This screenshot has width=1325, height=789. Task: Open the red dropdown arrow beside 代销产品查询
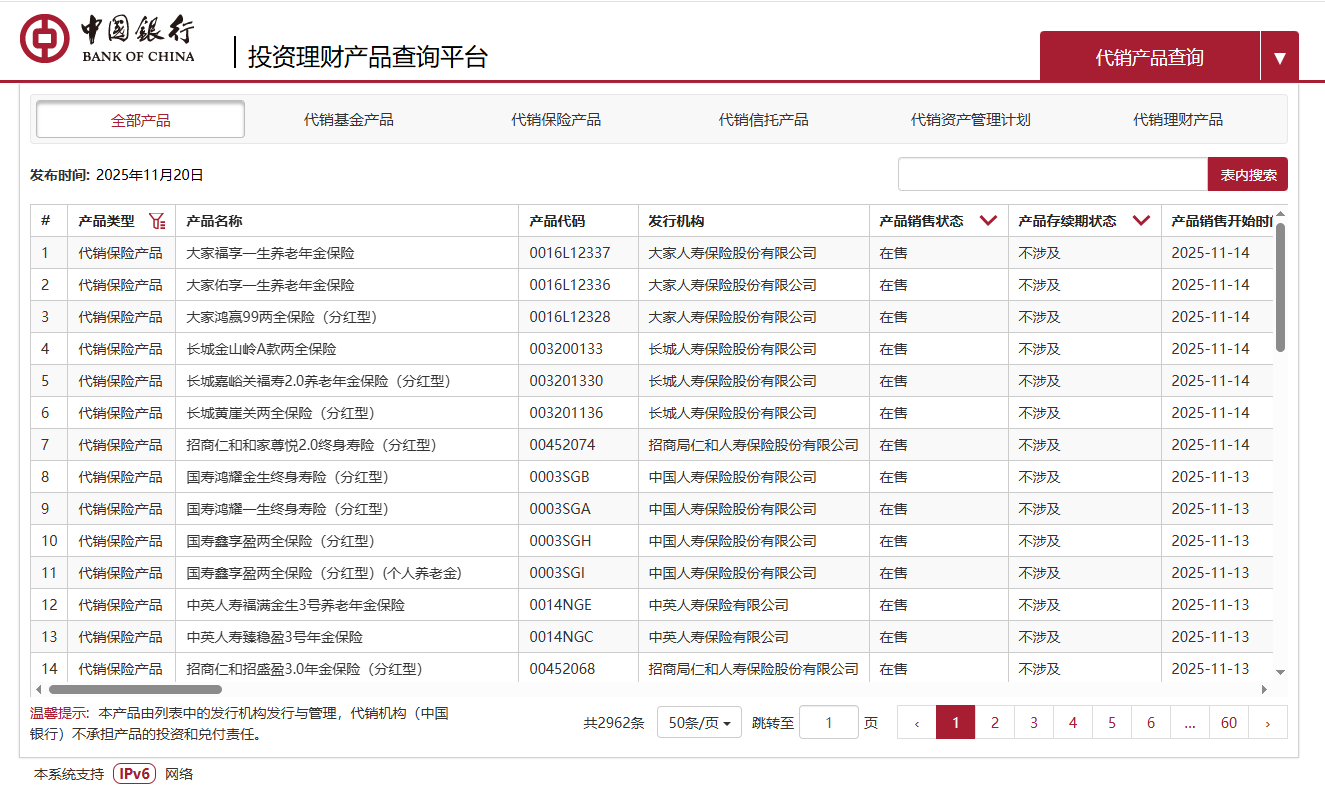1281,56
